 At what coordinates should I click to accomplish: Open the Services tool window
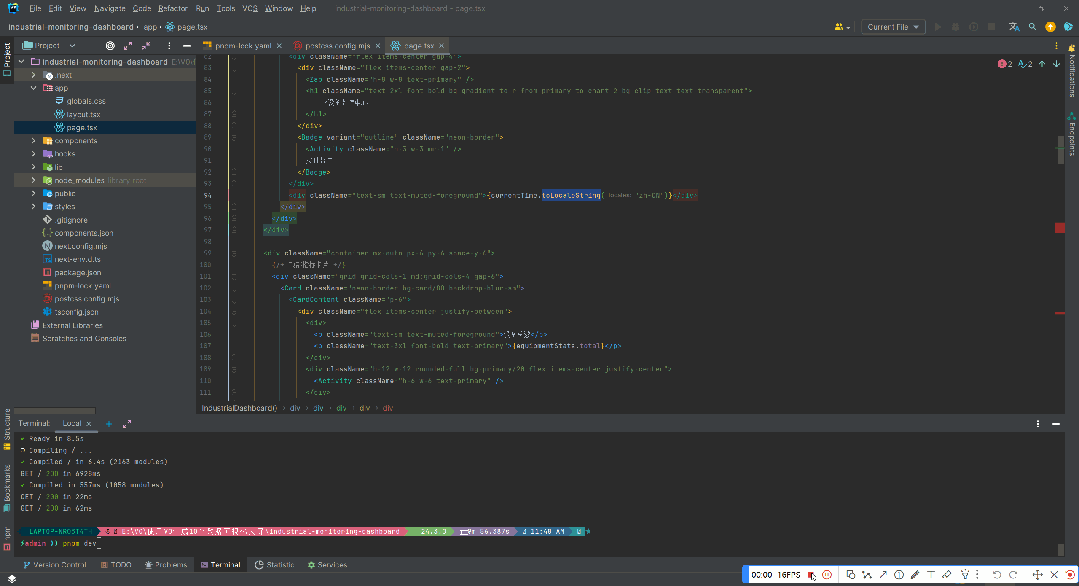click(x=328, y=565)
